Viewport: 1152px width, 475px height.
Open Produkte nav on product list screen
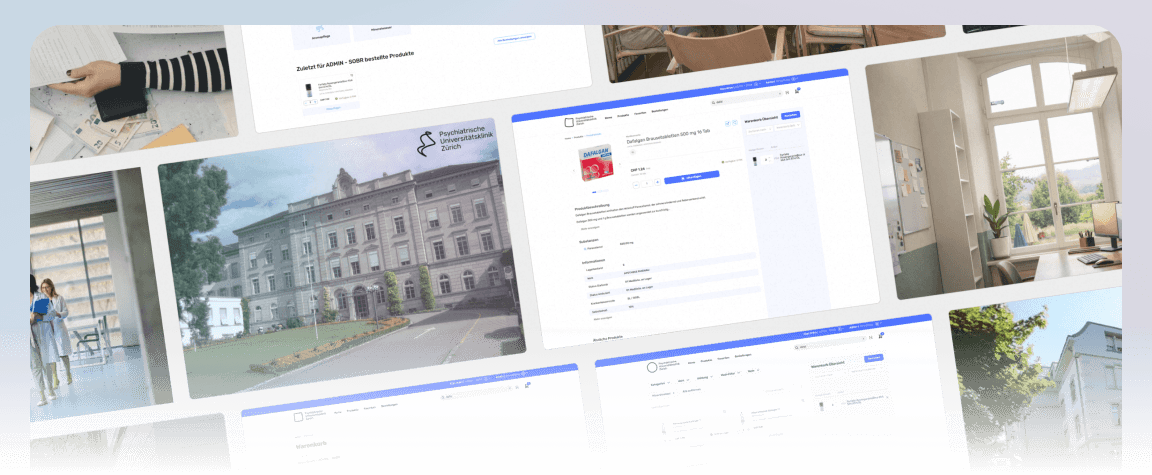point(706,360)
